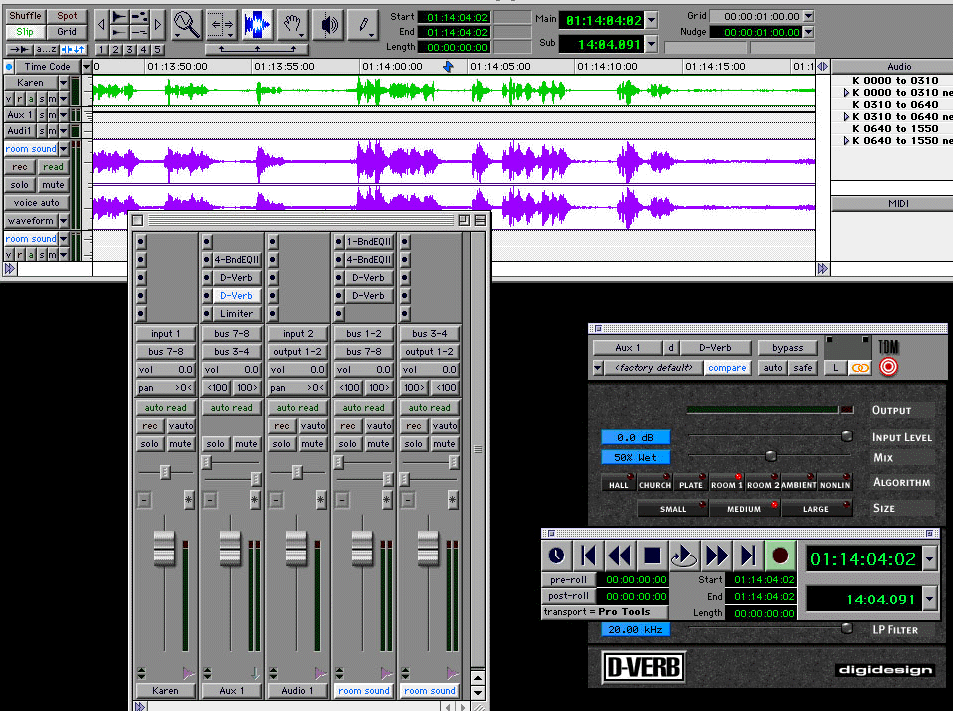The image size is (953, 711).
Task: Toggle bypass on the D-Verb plug-in
Action: [788, 348]
